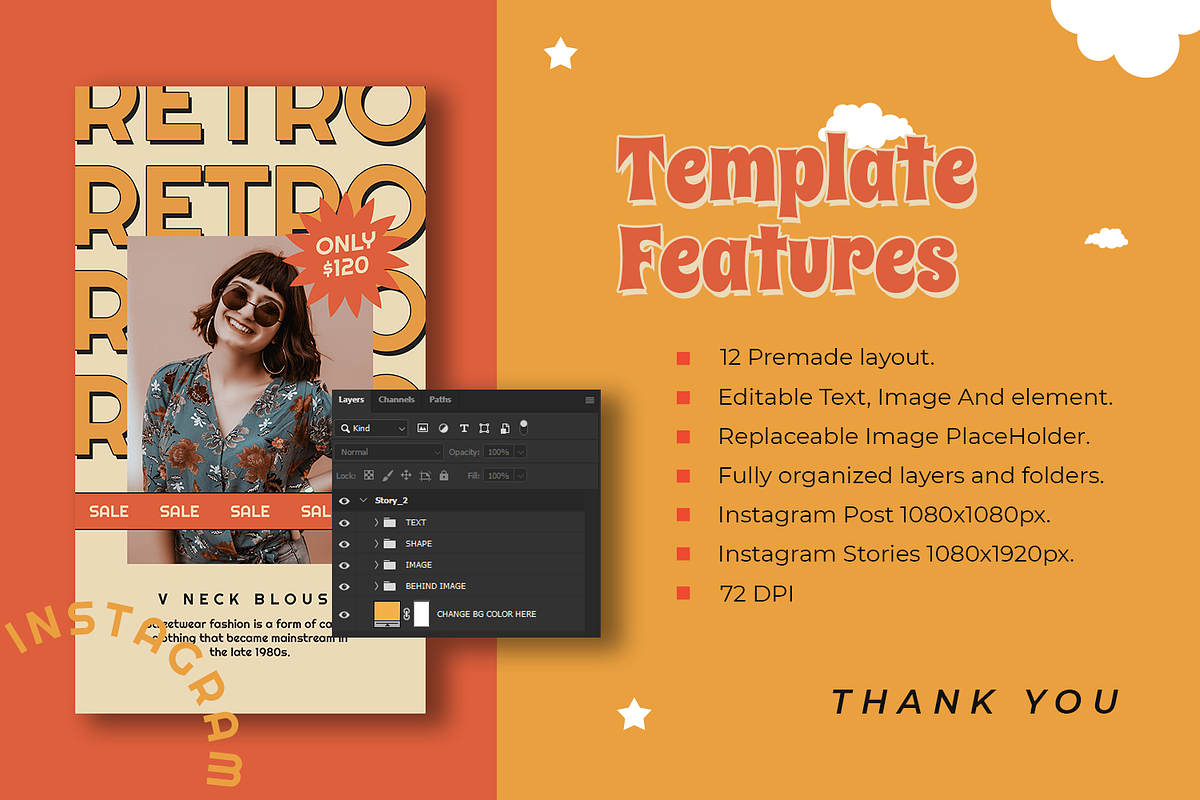
Task: Lock image pixels brush icon
Action: pyautogui.click(x=387, y=476)
